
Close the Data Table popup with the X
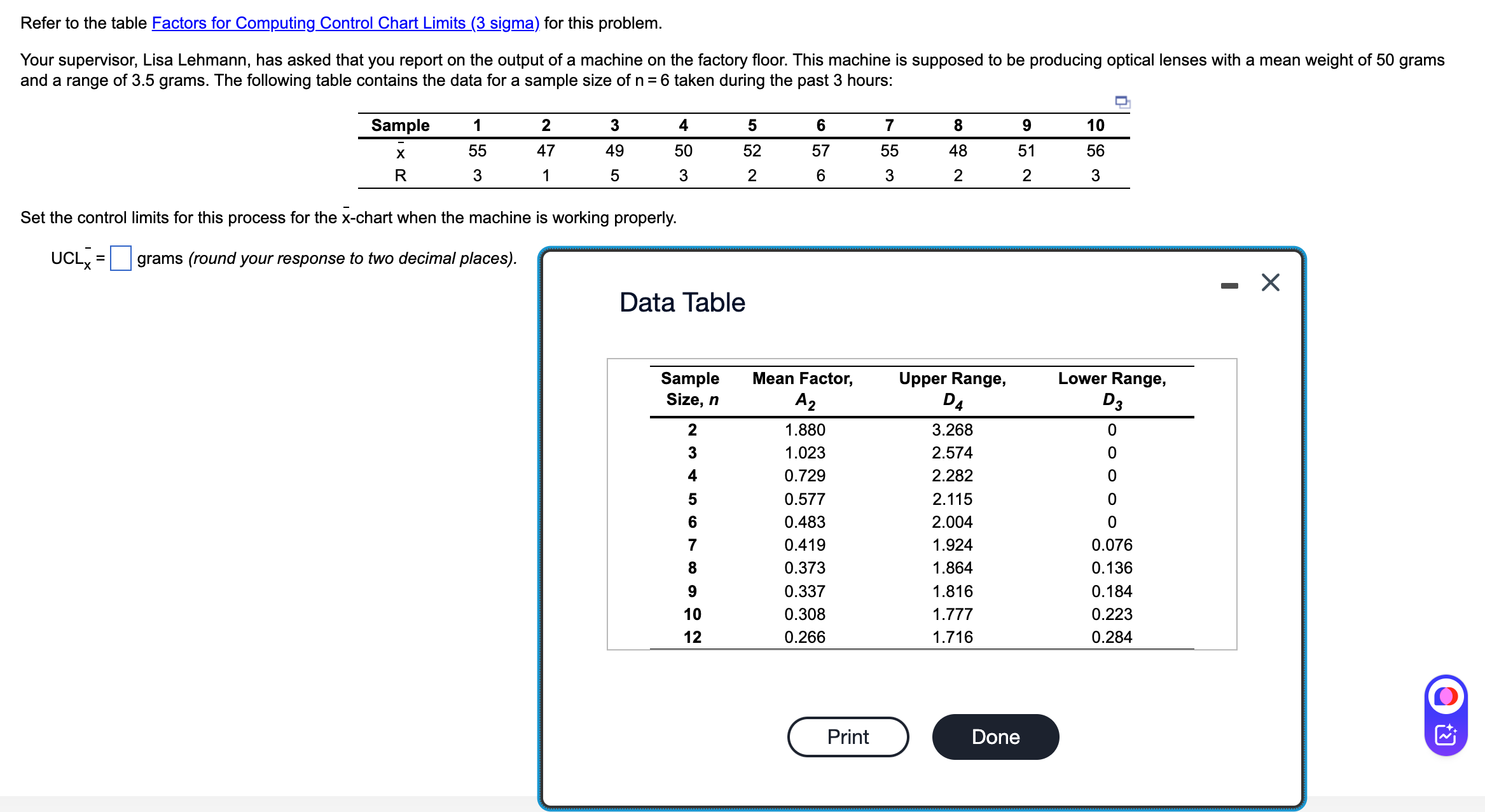pyautogui.click(x=1269, y=283)
